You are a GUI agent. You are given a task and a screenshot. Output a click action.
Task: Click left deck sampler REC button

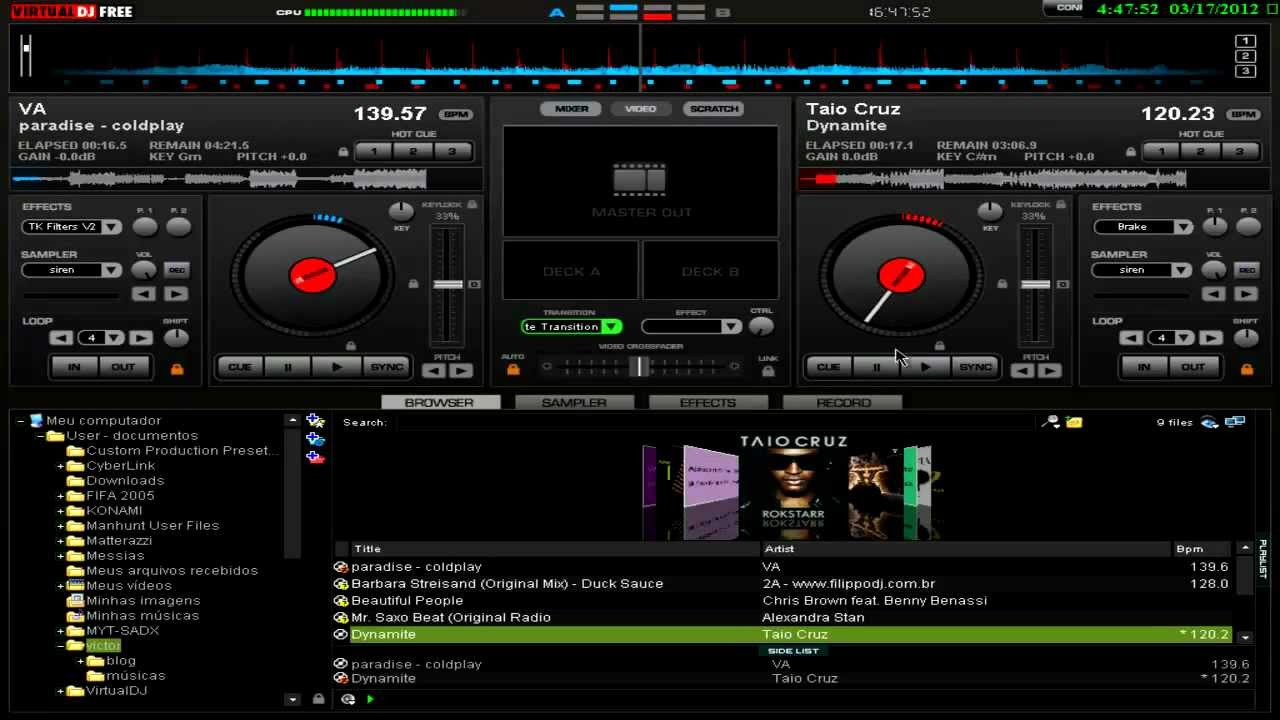pyautogui.click(x=177, y=270)
